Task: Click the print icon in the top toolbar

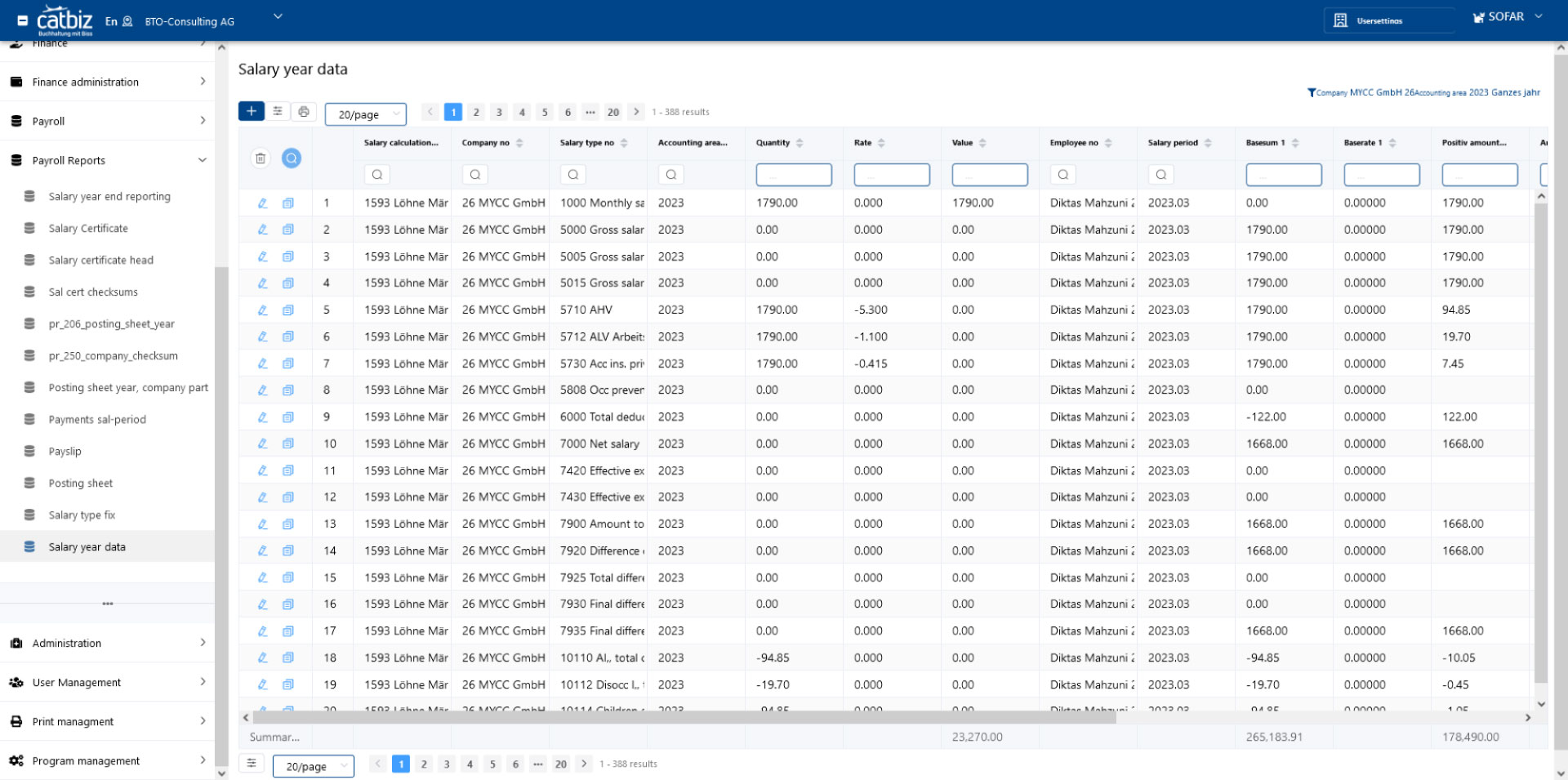Action: (304, 111)
